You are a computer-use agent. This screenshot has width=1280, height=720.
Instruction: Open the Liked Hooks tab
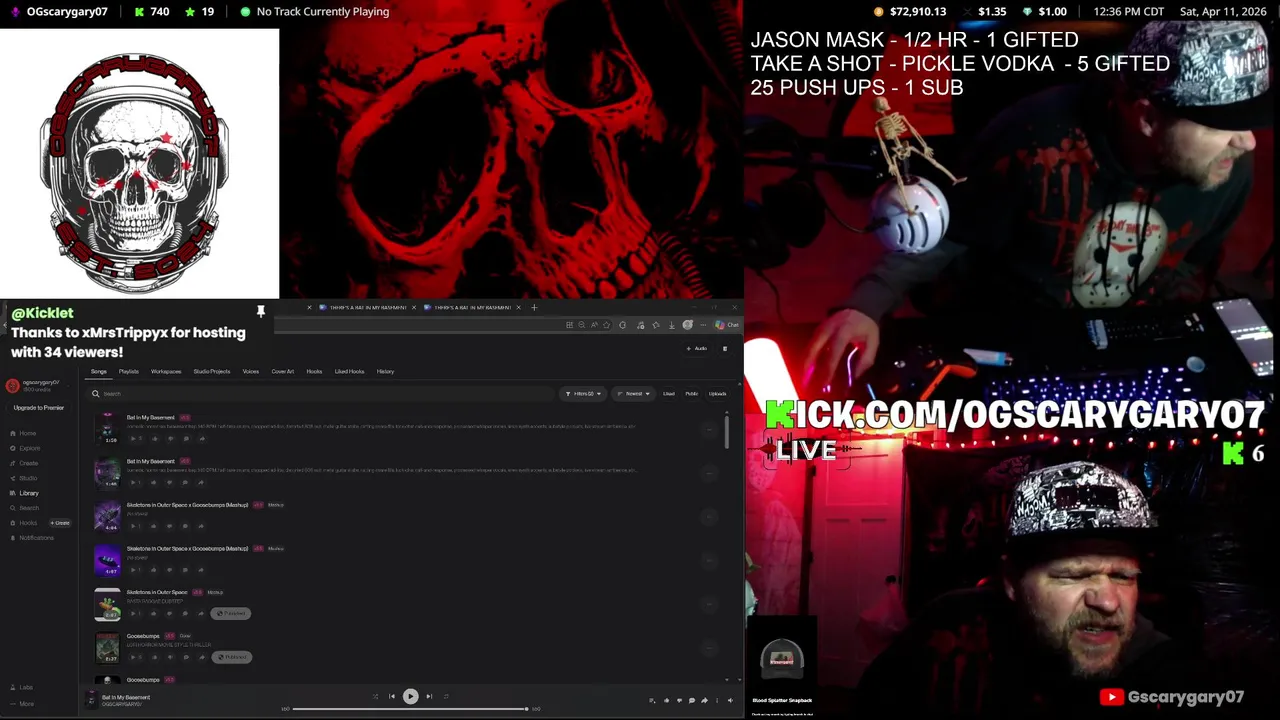pos(349,371)
